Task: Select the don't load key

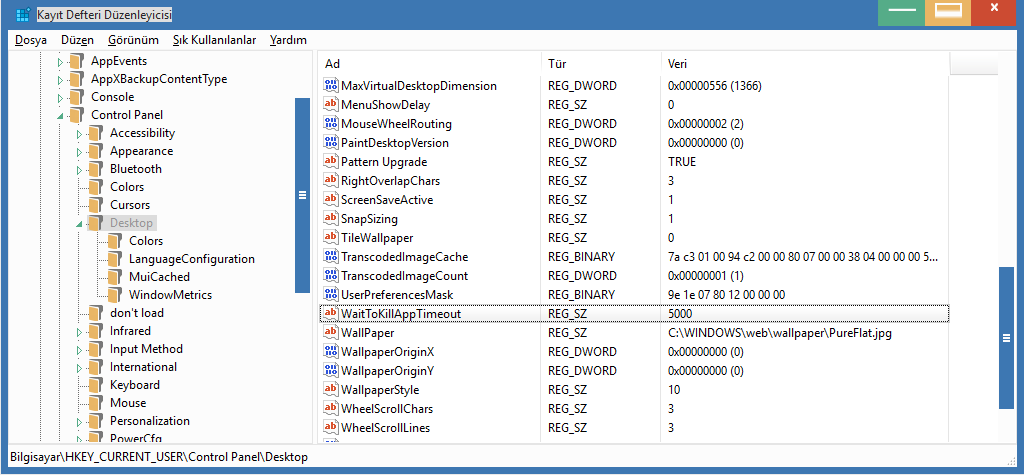Action: pyautogui.click(x=136, y=313)
